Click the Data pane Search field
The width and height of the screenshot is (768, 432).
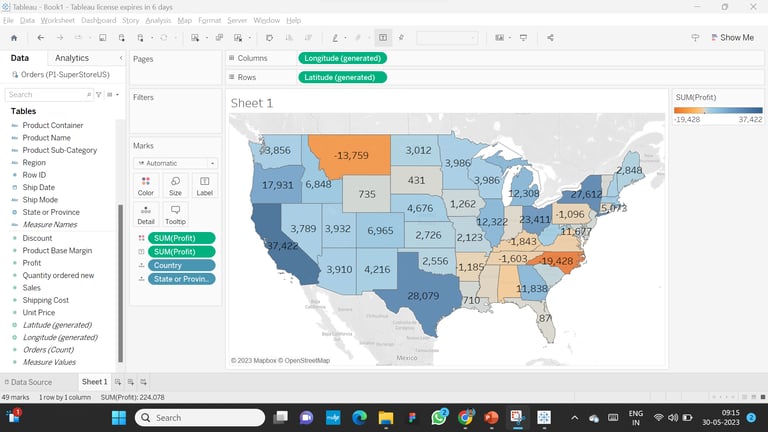(48, 95)
